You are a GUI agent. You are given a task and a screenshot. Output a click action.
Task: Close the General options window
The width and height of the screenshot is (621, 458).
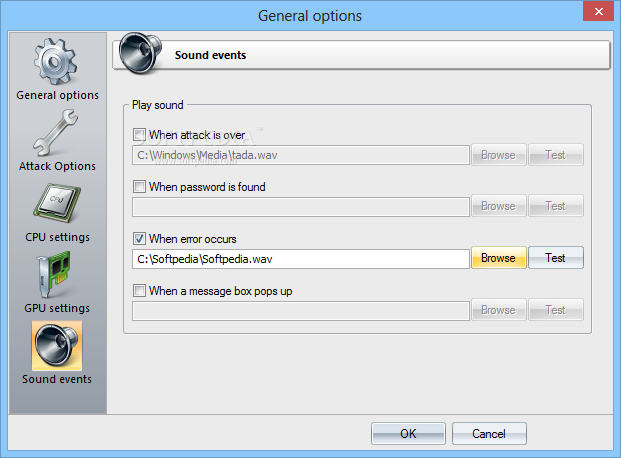click(x=598, y=11)
